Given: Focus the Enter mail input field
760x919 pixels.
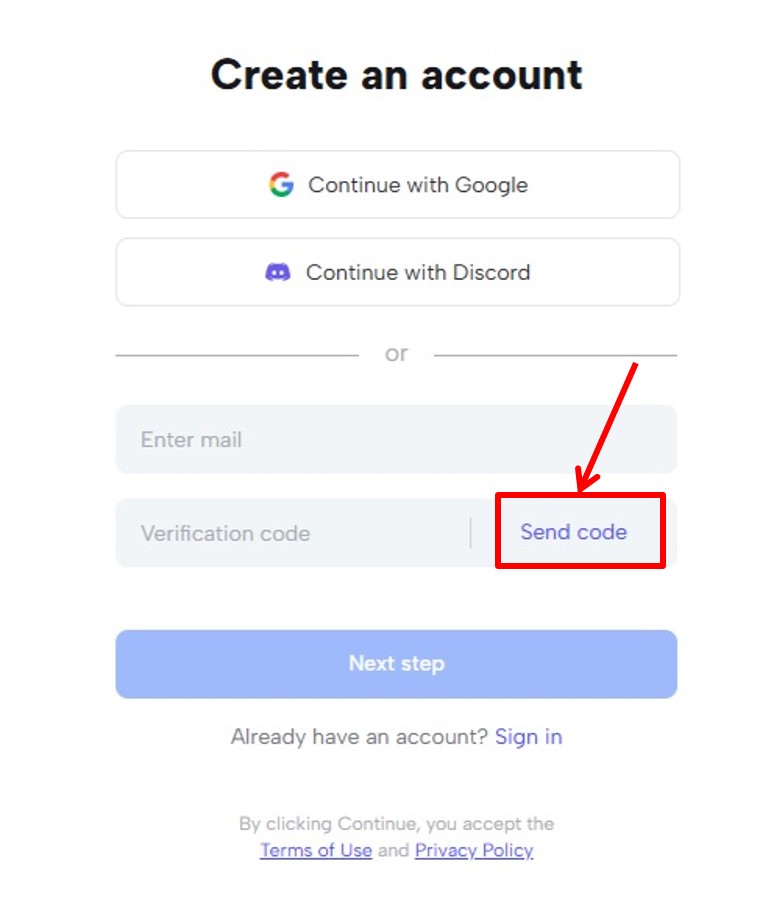Looking at the screenshot, I should tap(396, 439).
